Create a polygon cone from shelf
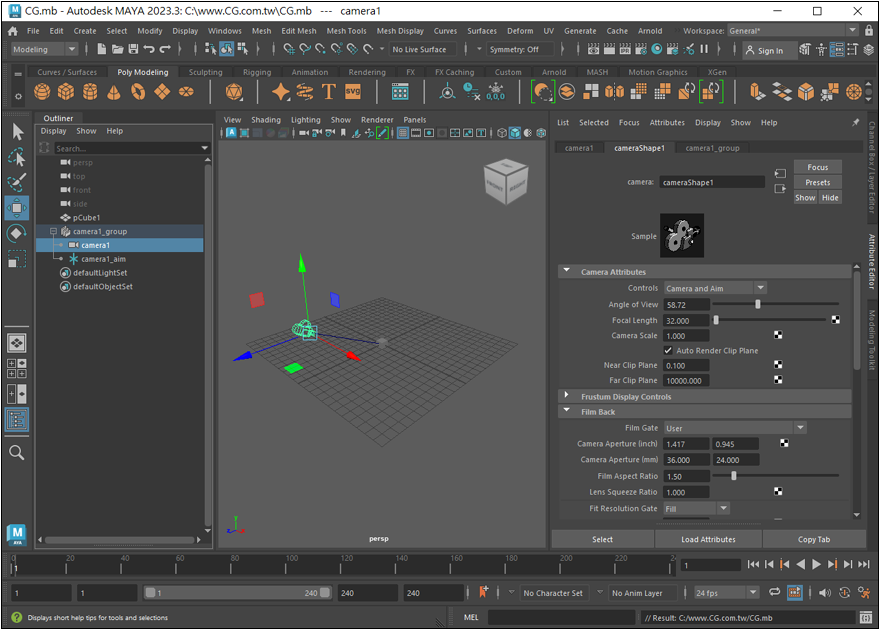This screenshot has height=630, width=880. point(114,91)
